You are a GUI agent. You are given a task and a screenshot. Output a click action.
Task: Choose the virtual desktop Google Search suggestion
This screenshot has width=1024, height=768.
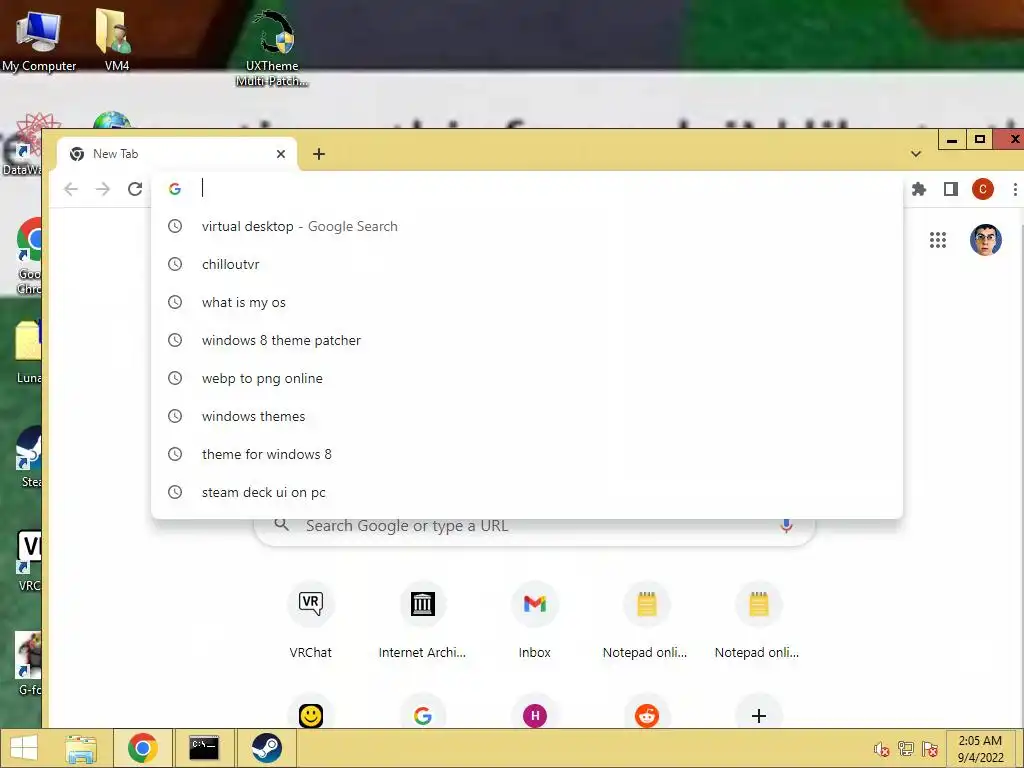[527, 227]
